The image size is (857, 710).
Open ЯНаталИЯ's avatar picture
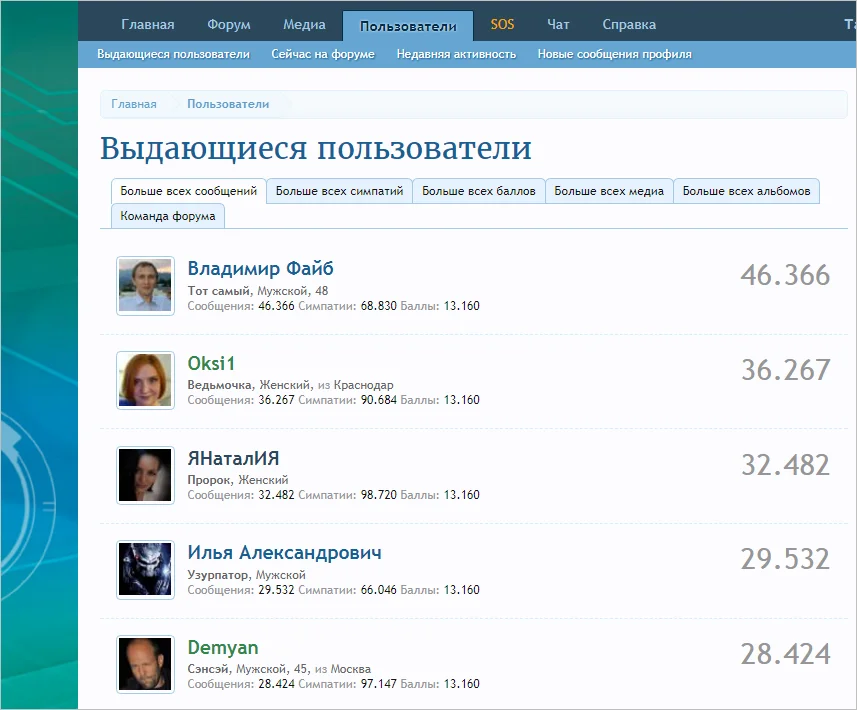click(145, 475)
